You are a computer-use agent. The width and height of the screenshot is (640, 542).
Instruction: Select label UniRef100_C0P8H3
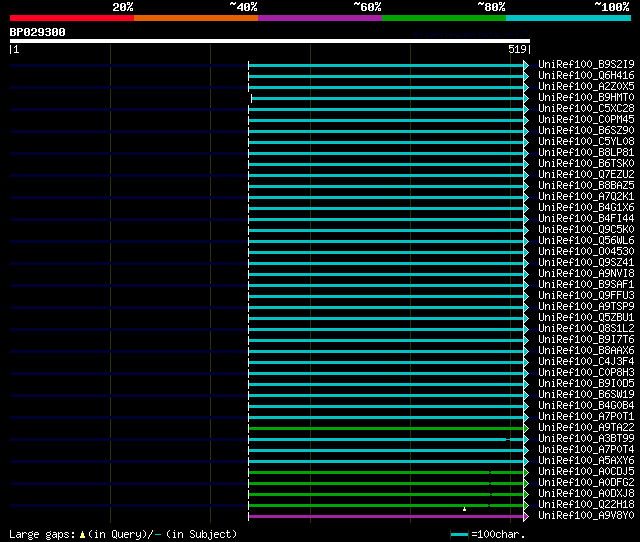586,373
